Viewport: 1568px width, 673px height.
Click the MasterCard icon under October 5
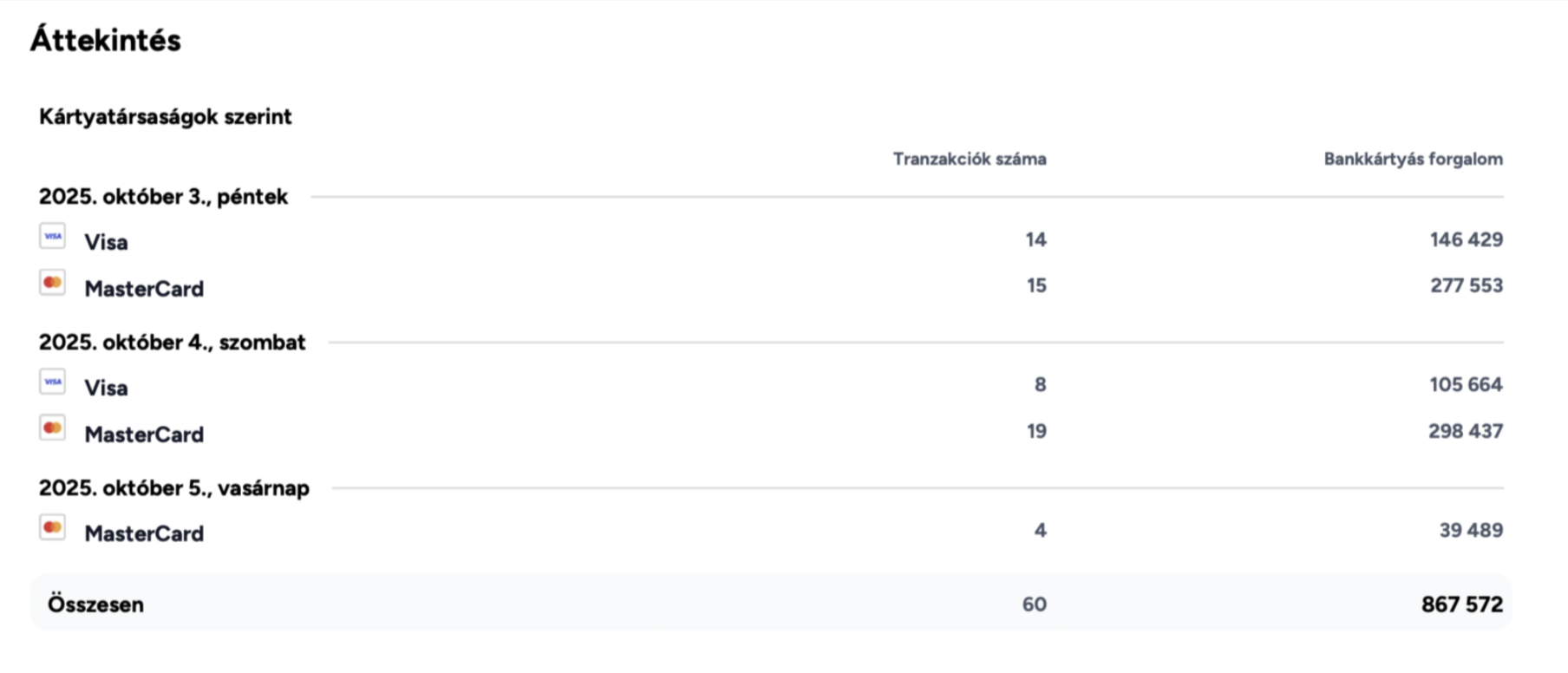click(x=52, y=527)
